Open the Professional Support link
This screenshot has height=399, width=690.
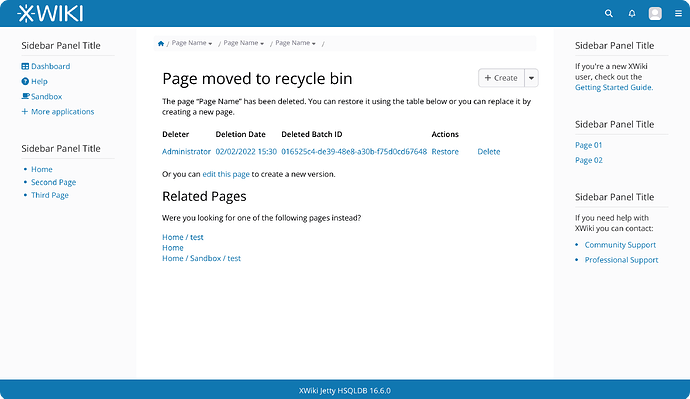click(621, 260)
